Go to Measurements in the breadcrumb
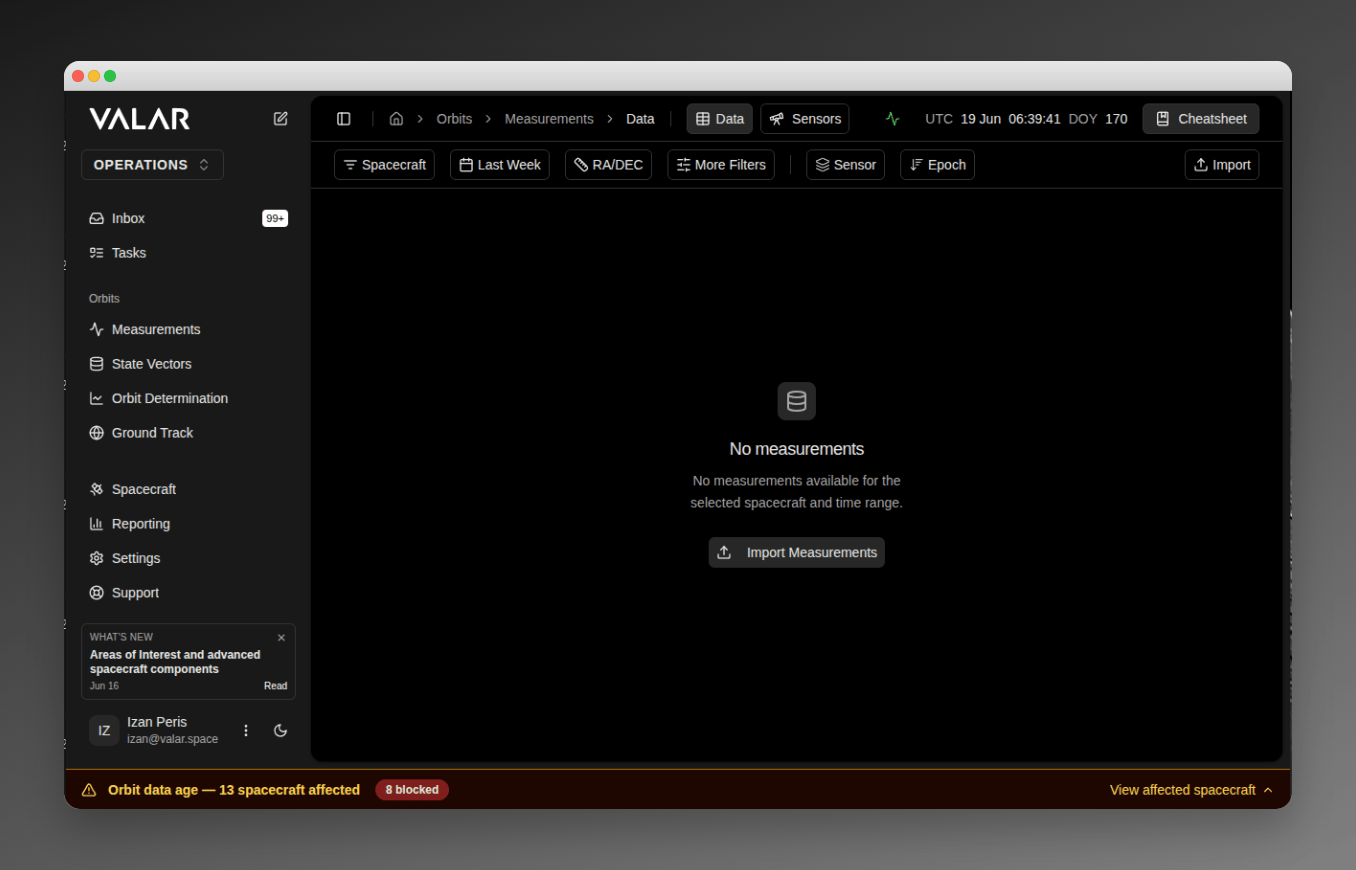The height and width of the screenshot is (870, 1356). point(549,119)
